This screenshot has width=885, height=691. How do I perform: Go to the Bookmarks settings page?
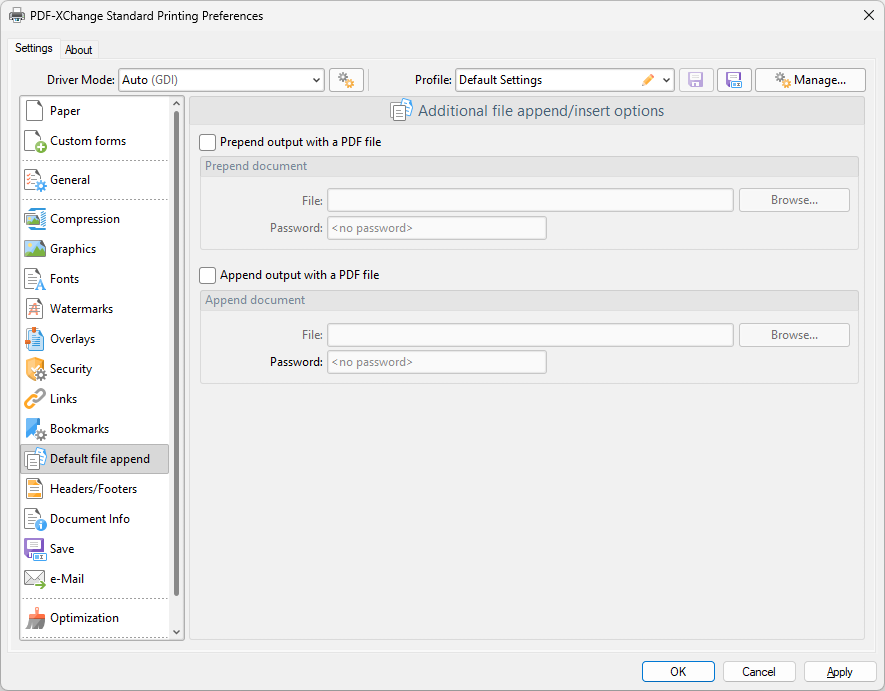tap(94, 429)
